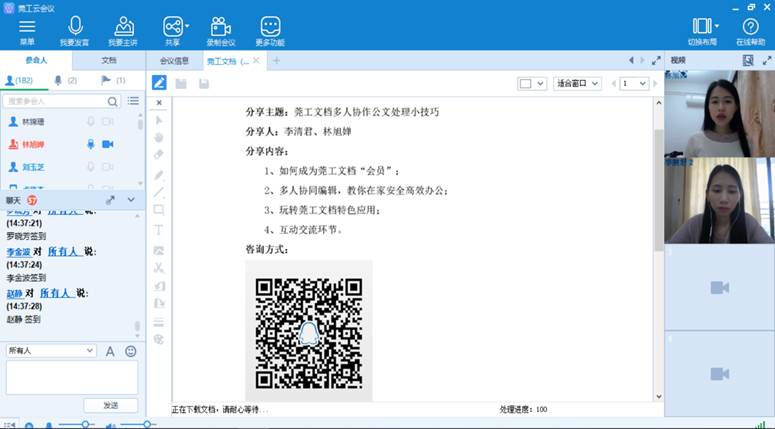Open 在线帮助 online help
This screenshot has height=429, width=775.
tap(750, 27)
